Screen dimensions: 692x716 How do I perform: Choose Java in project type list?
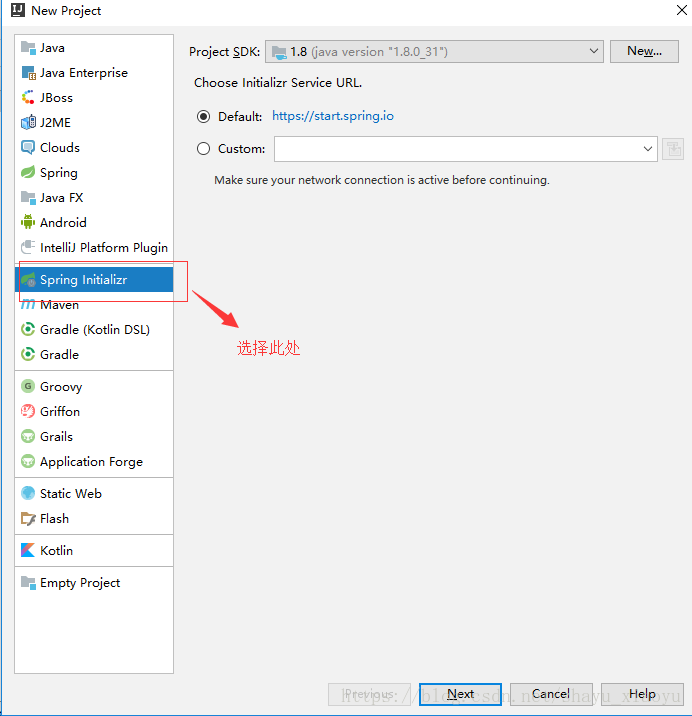94,48
